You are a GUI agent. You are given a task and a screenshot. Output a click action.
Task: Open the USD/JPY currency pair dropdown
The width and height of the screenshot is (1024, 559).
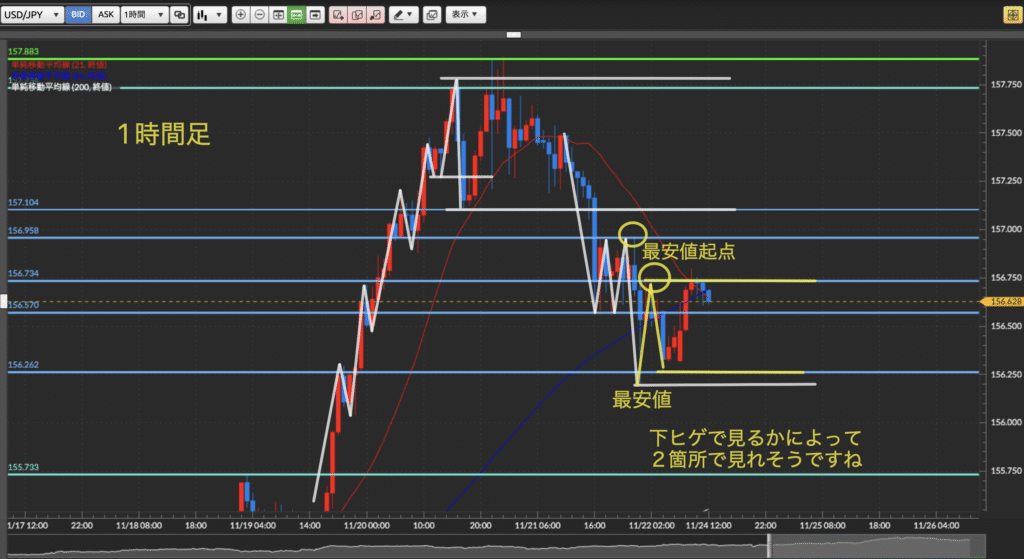click(x=33, y=16)
